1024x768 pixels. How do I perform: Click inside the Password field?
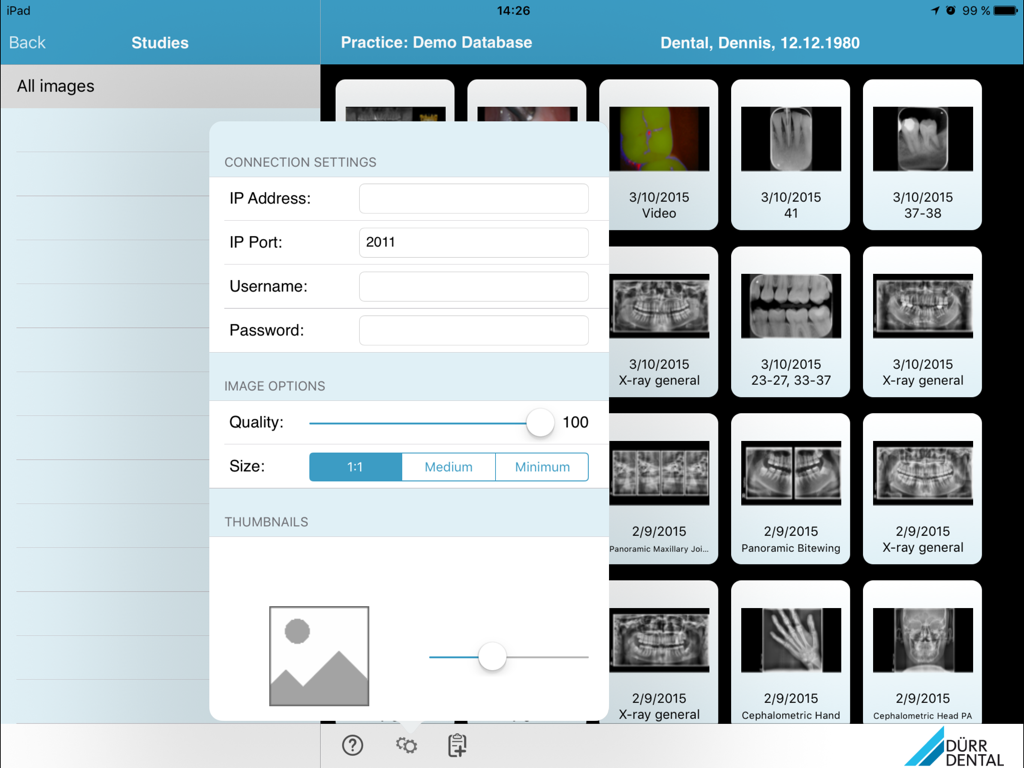[x=472, y=330]
